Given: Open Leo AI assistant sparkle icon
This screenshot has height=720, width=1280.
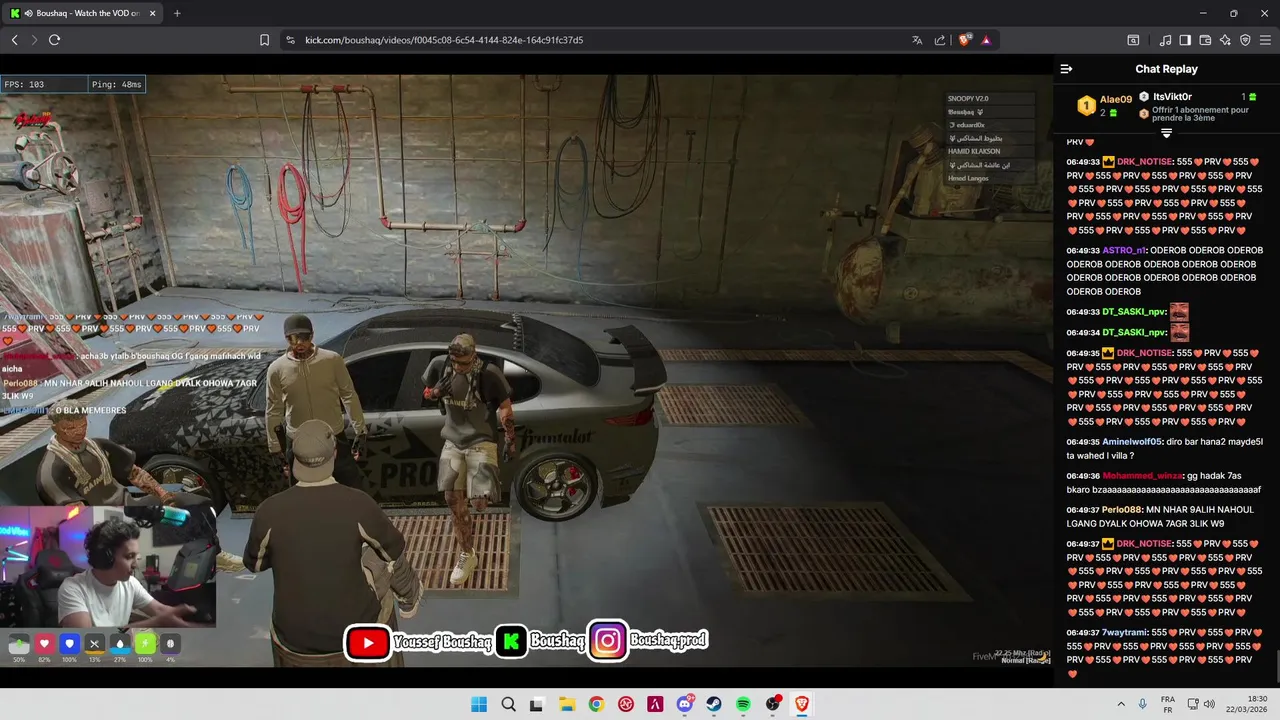Looking at the screenshot, I should 1225,40.
